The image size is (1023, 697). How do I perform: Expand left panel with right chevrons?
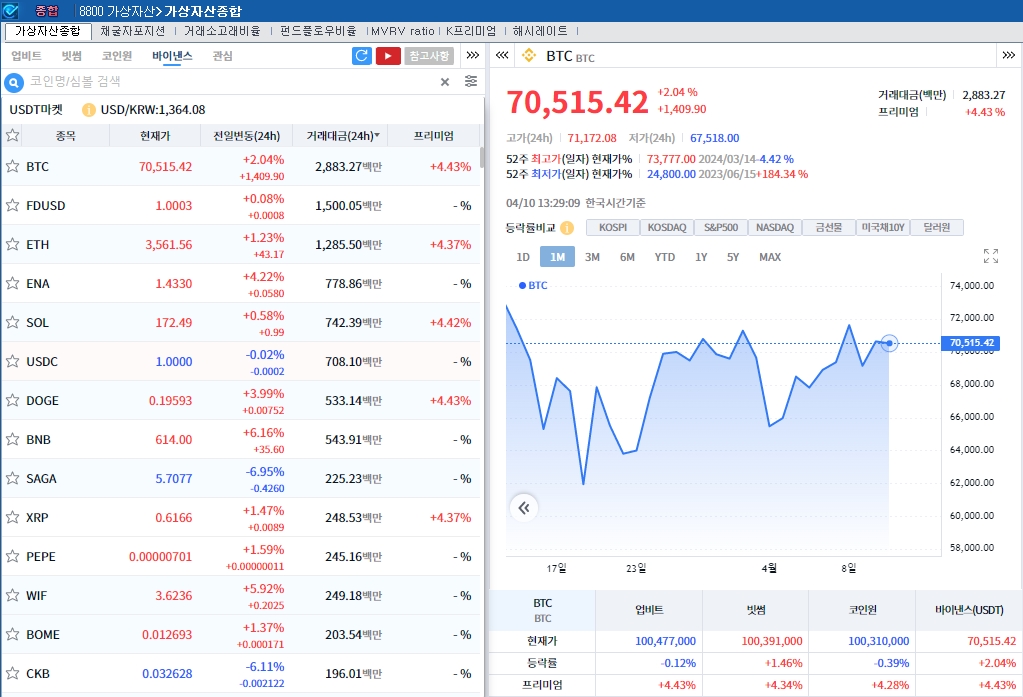pos(473,55)
